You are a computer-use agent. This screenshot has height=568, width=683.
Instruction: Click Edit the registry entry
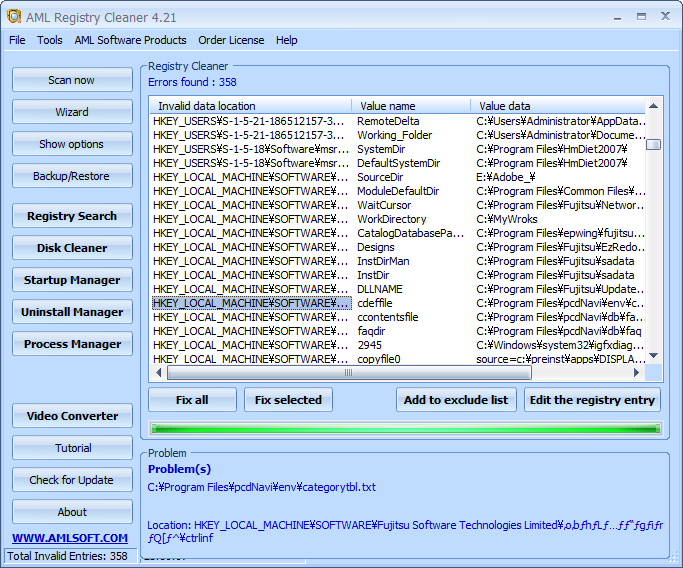tap(592, 400)
